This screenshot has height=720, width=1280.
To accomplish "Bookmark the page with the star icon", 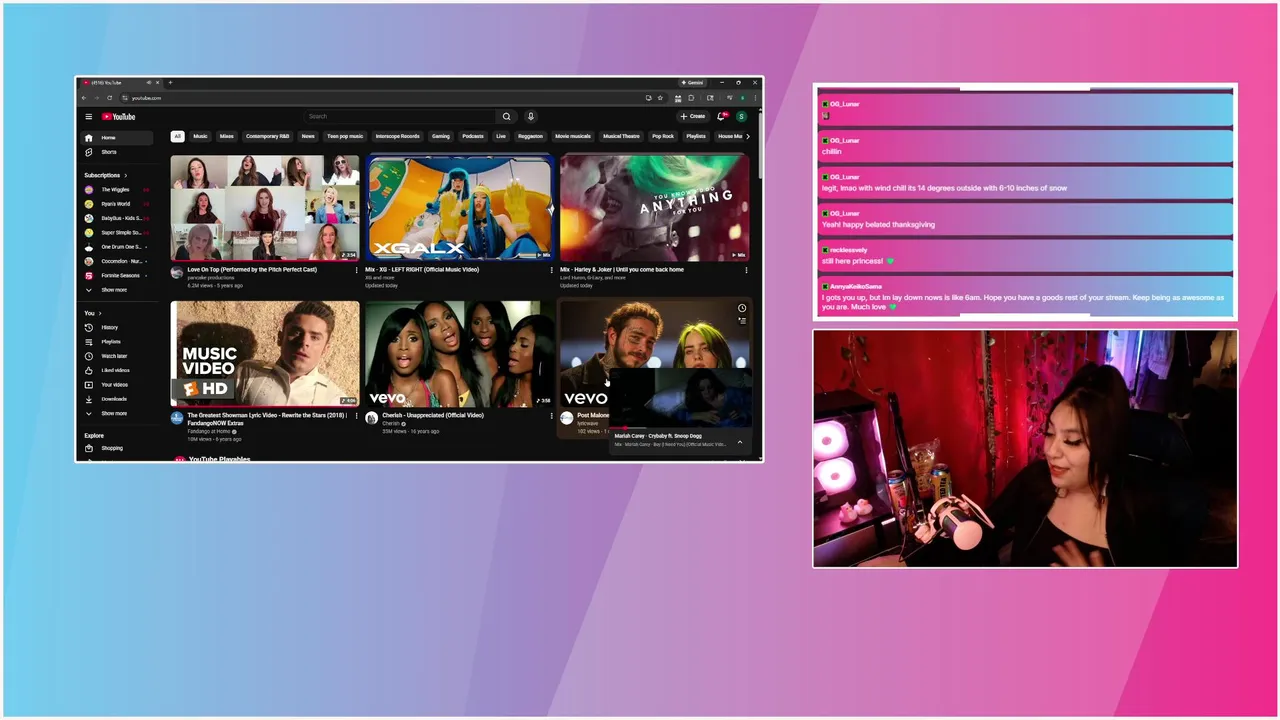I will pos(660,98).
